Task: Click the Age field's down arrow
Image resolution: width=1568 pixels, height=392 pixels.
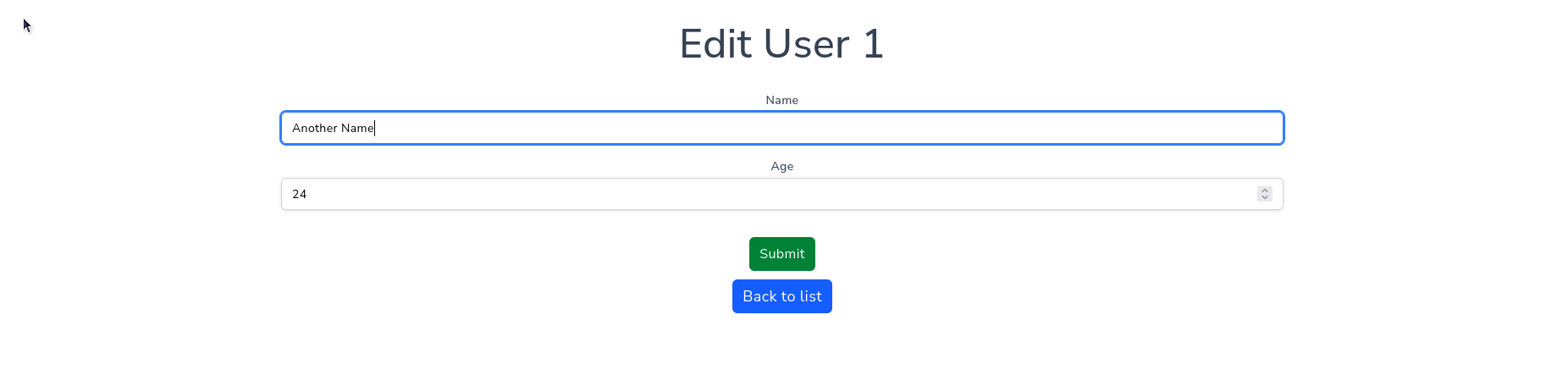Action: [x=1265, y=197]
